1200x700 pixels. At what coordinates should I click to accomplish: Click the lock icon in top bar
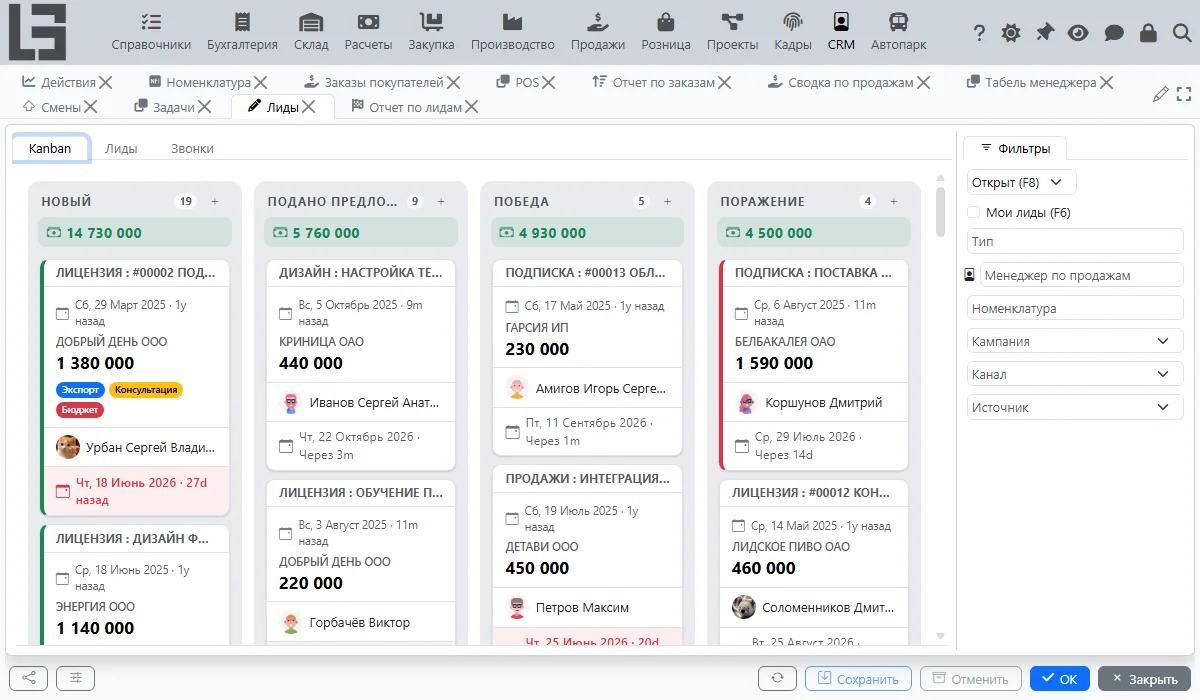1148,33
